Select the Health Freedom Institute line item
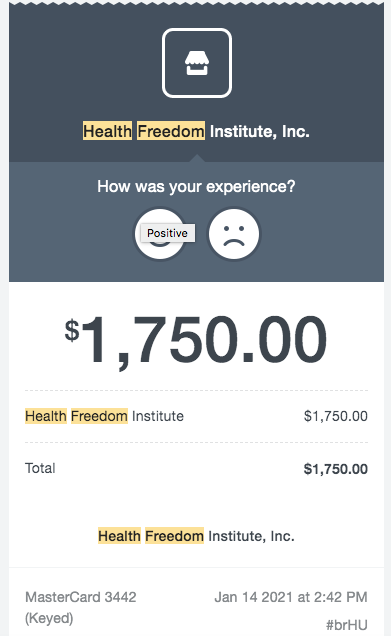 (x=104, y=416)
